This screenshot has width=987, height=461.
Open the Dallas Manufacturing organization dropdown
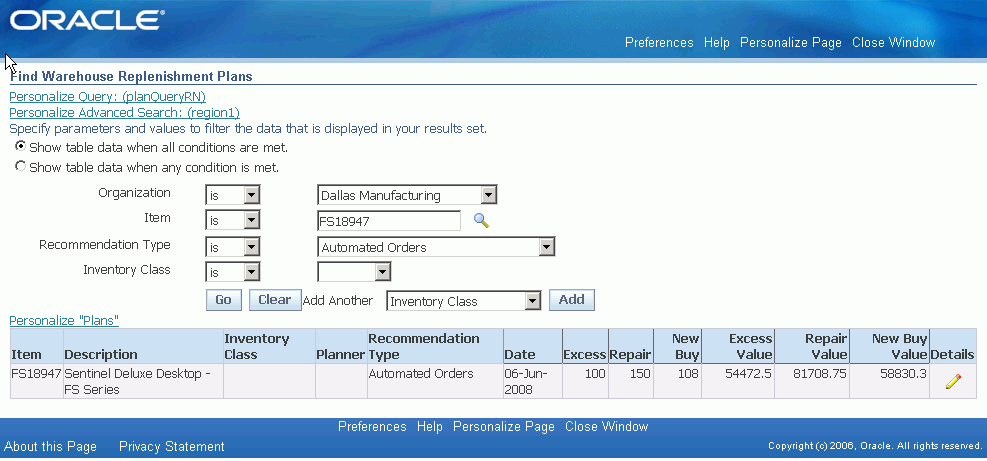click(x=407, y=195)
